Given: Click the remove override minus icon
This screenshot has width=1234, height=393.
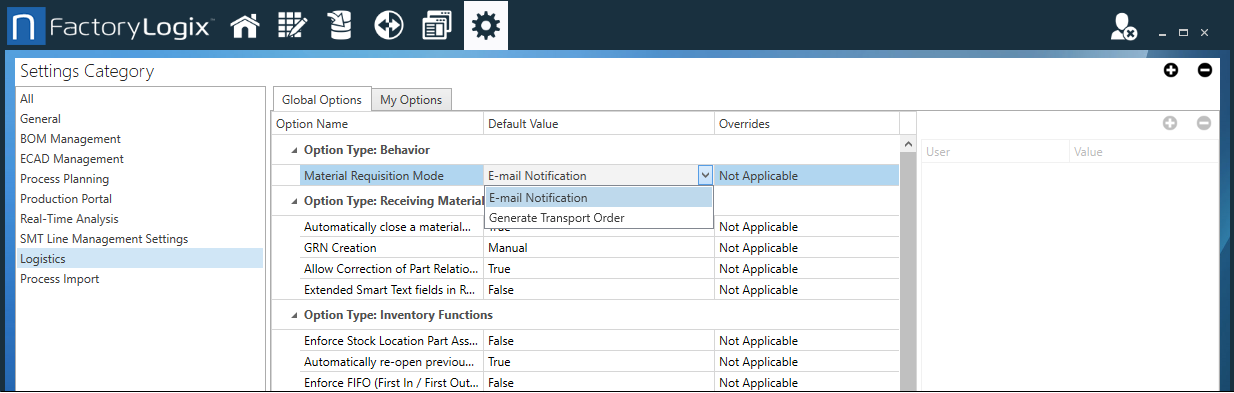Looking at the screenshot, I should [1204, 123].
